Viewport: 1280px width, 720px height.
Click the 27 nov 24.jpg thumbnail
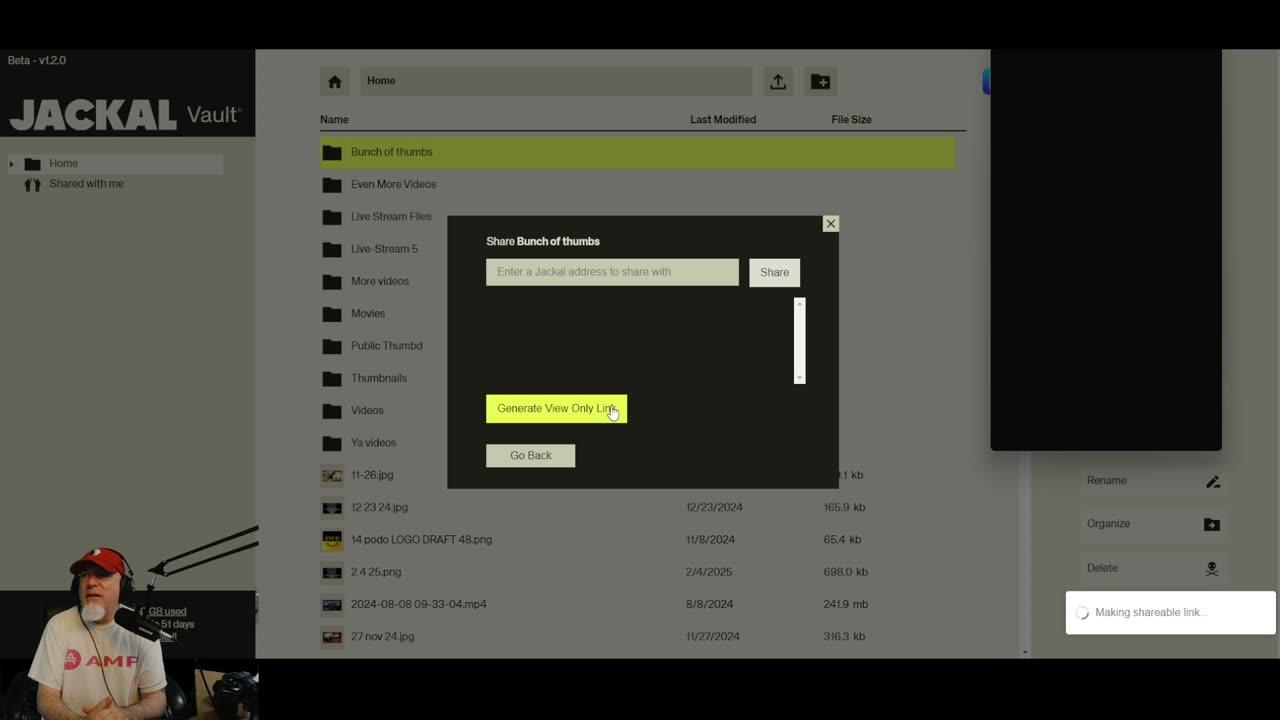click(332, 637)
